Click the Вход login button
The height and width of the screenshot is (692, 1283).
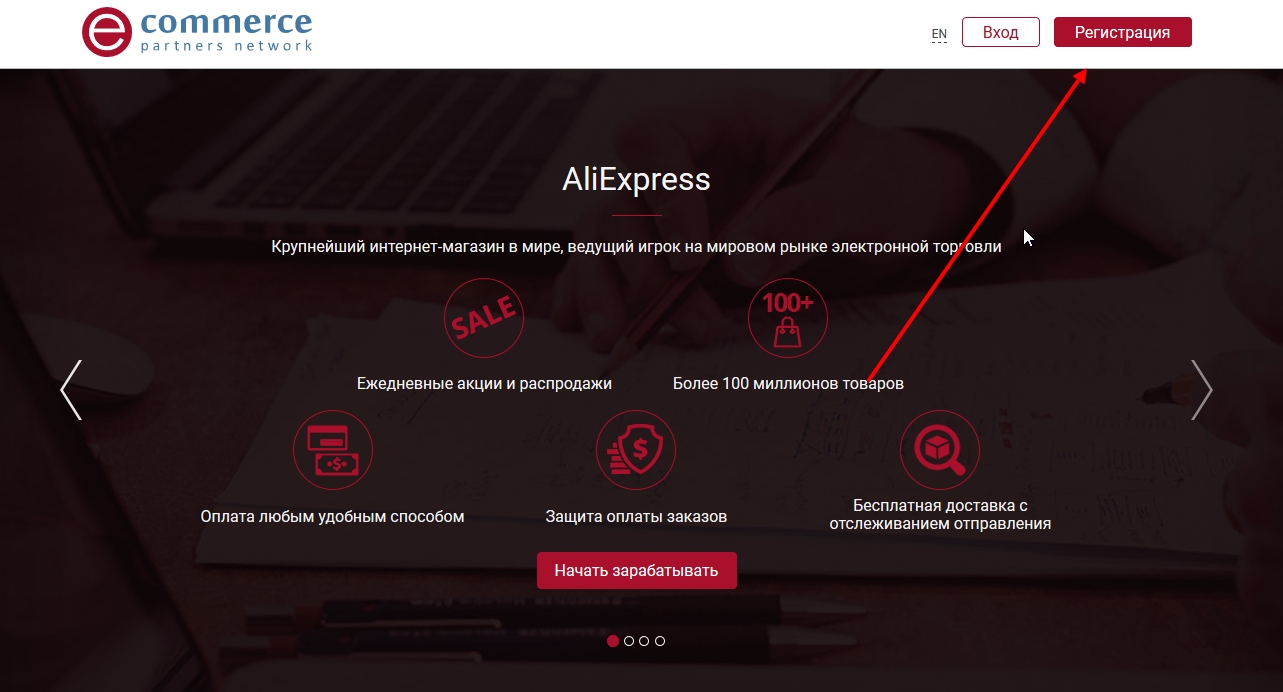pyautogui.click(x=1001, y=32)
